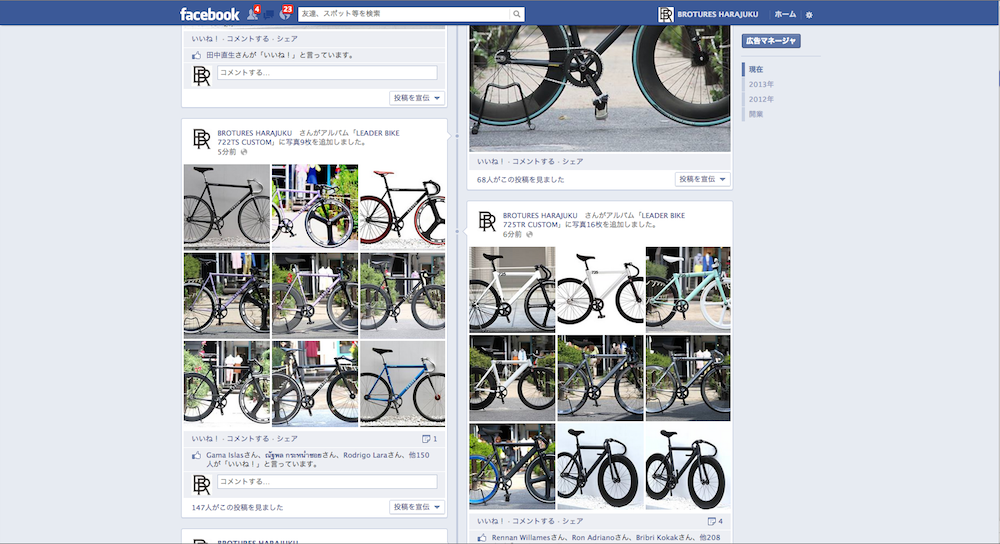Open blue-frame bike thumbnail in 722TS album
Image resolution: width=1000 pixels, height=544 pixels.
[x=402, y=383]
